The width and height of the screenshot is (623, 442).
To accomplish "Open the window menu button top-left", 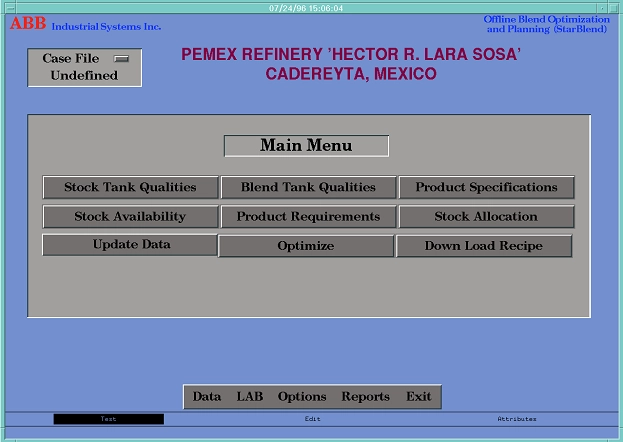I will [x=10, y=8].
